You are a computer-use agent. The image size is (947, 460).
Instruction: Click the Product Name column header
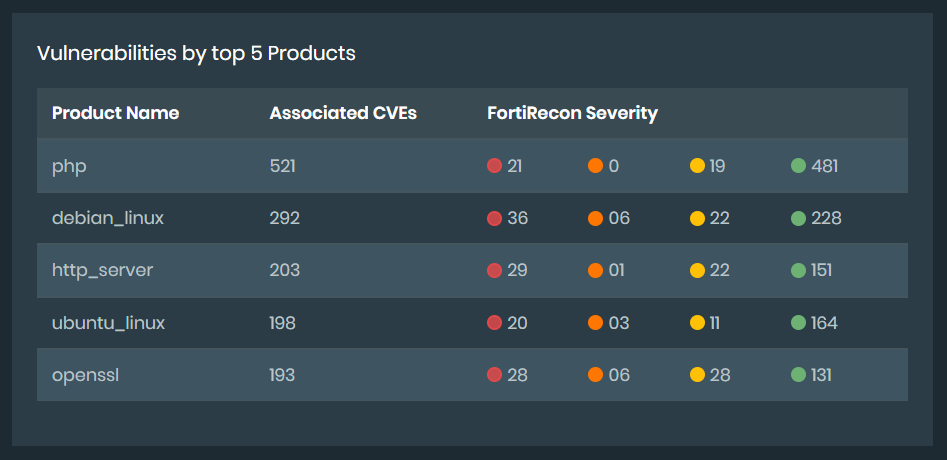115,113
